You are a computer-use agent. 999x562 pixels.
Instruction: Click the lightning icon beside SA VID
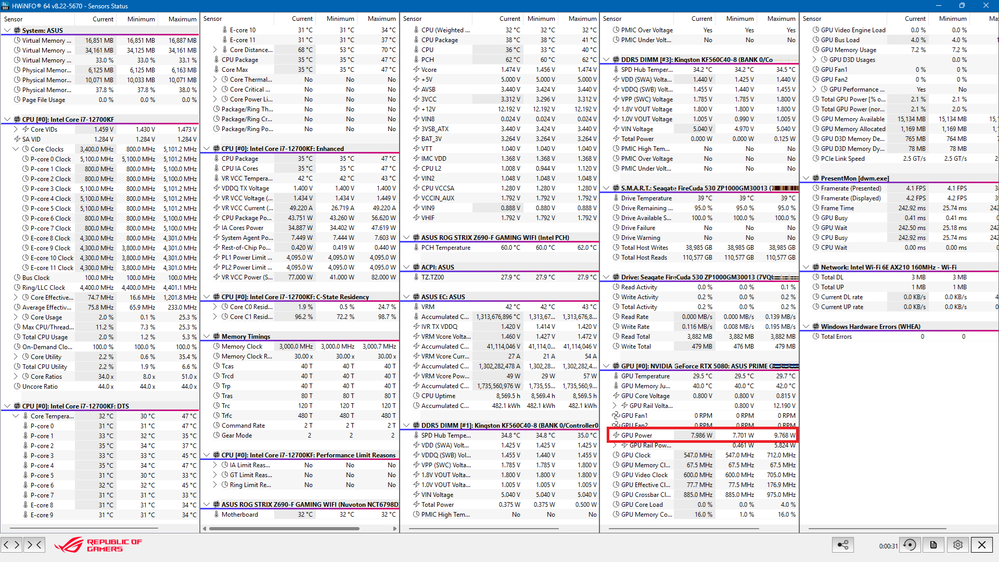17,139
